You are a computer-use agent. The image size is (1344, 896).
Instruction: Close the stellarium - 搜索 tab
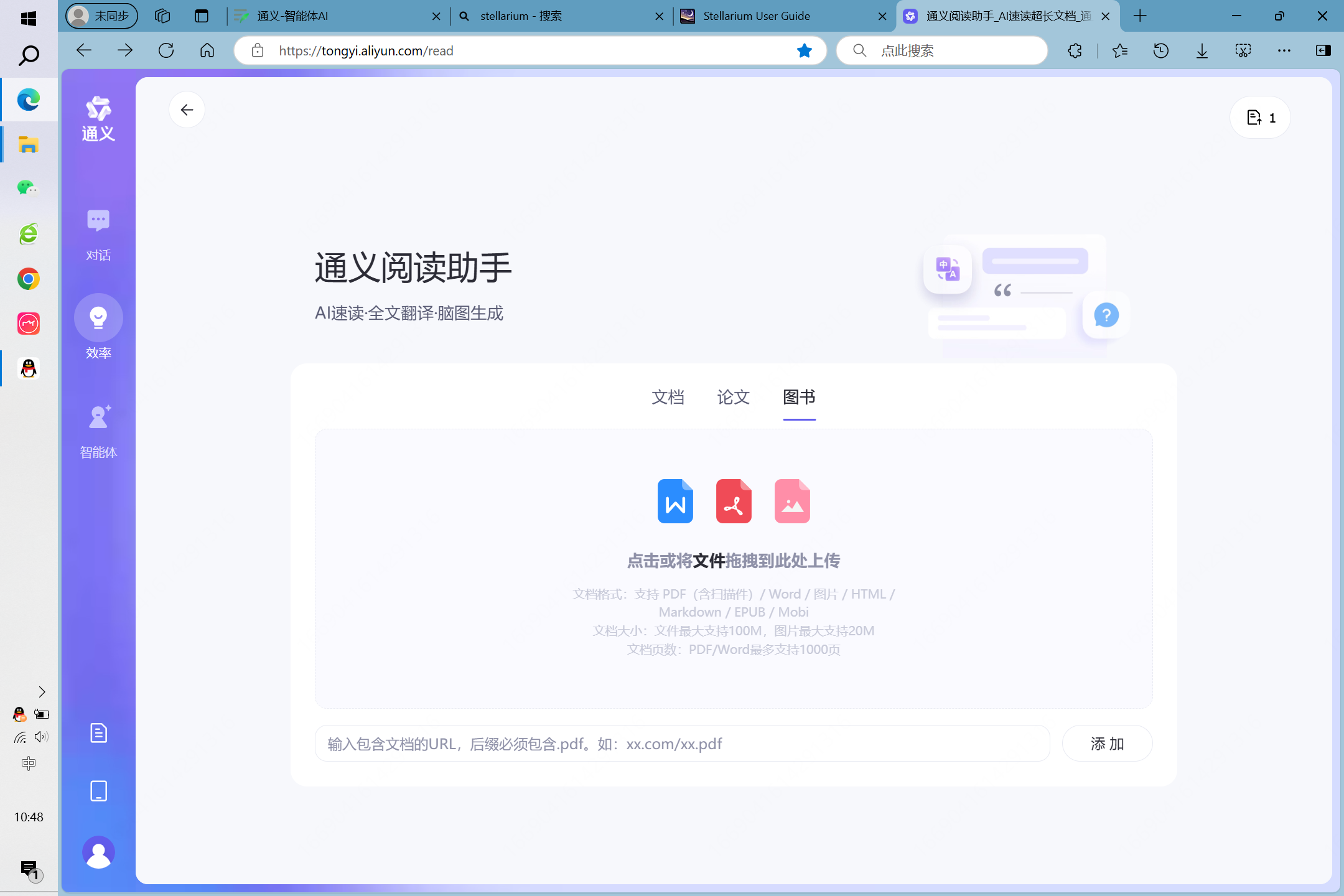point(660,17)
